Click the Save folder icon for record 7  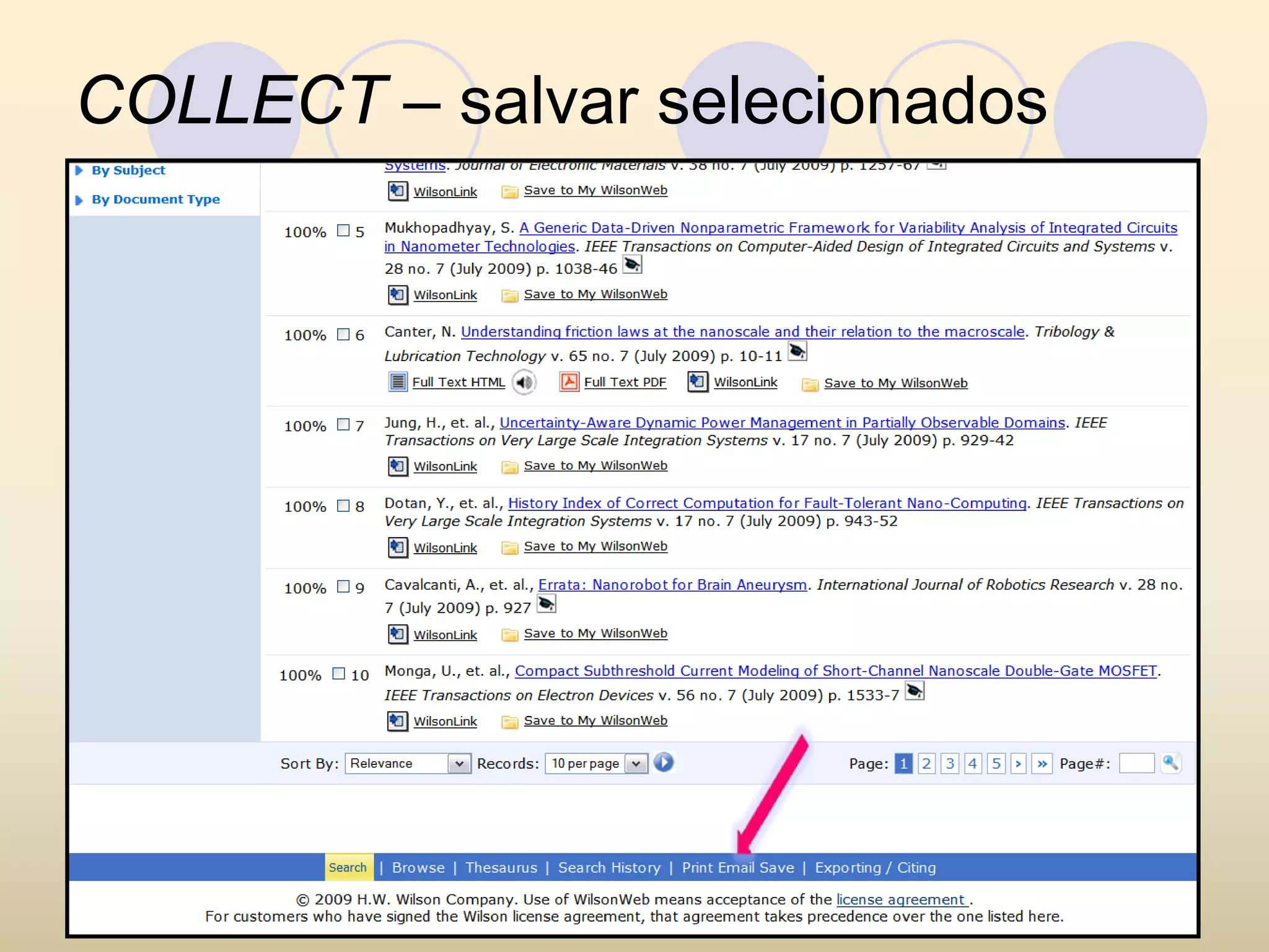(509, 466)
